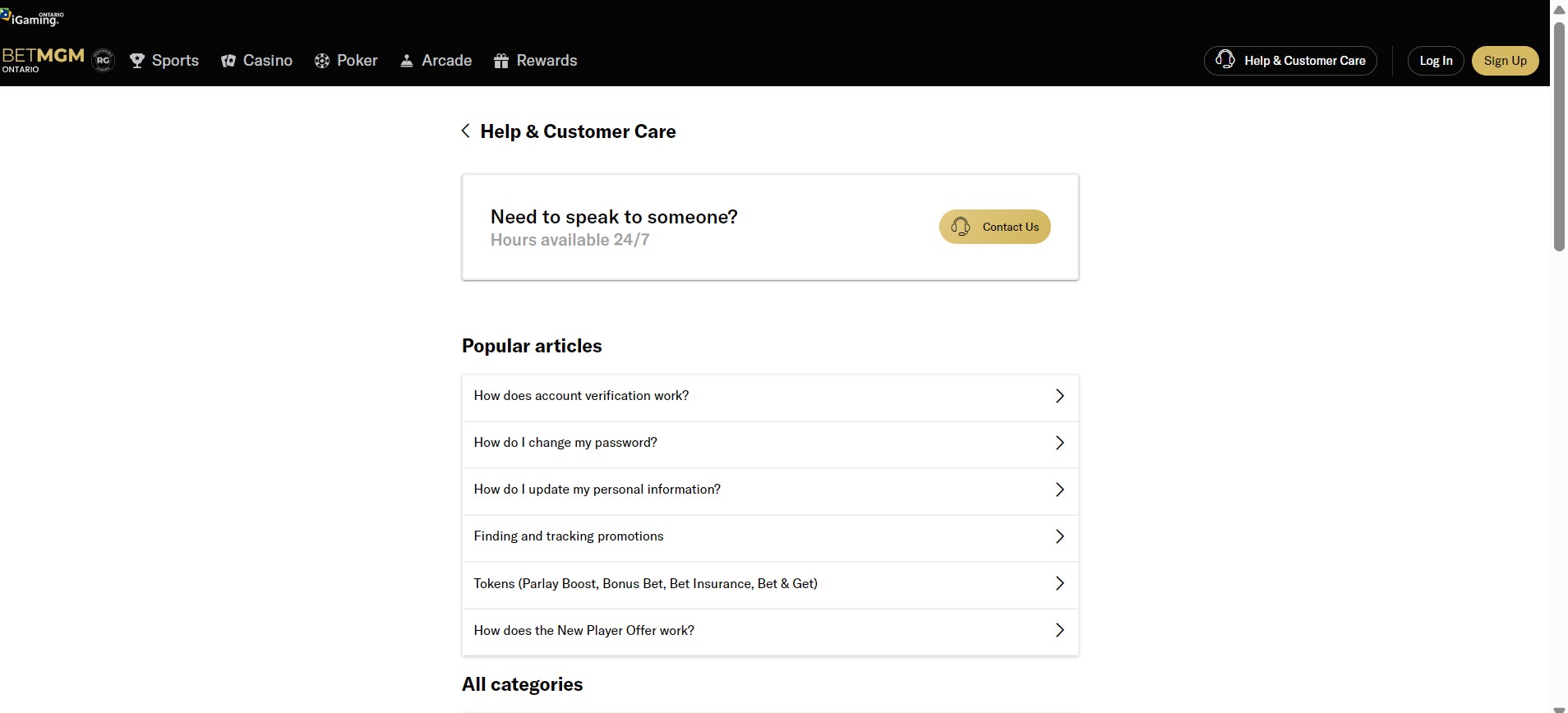Viewport: 1568px width, 713px height.
Task: Go back with the left chevron arrow
Action: coord(465,131)
